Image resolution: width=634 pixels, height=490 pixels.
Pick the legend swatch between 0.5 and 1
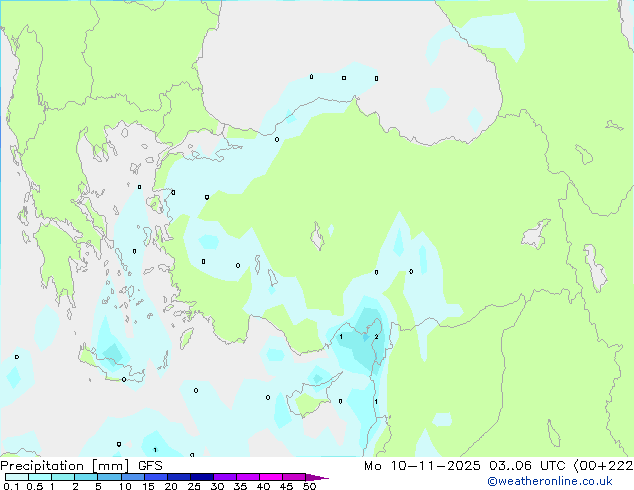click(40, 477)
